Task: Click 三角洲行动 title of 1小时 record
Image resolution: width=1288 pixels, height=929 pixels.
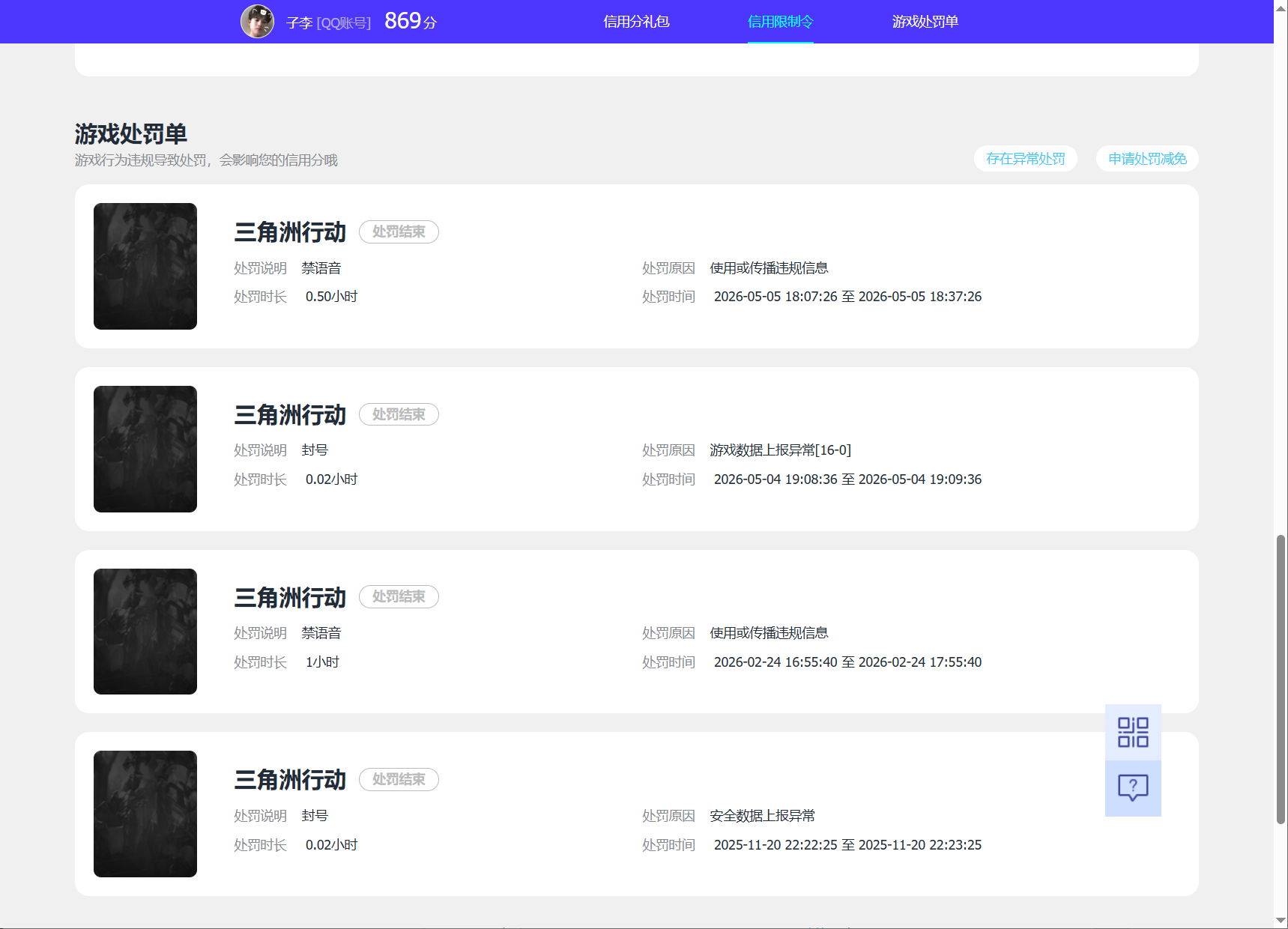Action: click(290, 597)
